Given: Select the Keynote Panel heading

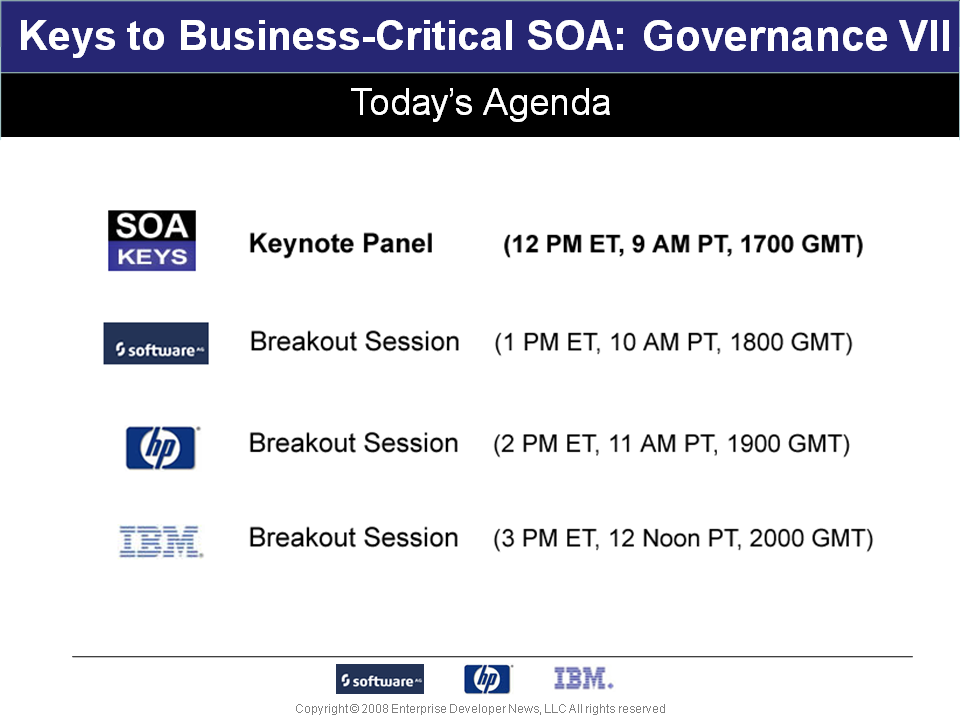Looking at the screenshot, I should click(x=341, y=244).
